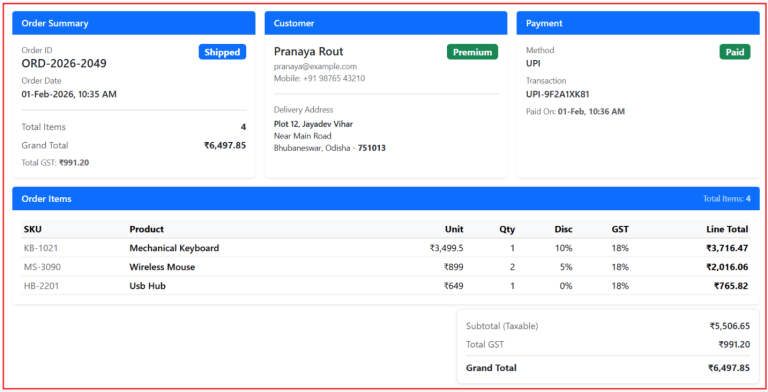Viewport: 768px width, 392px height.
Task: Click address line Near Main Road
Action: pos(303,136)
